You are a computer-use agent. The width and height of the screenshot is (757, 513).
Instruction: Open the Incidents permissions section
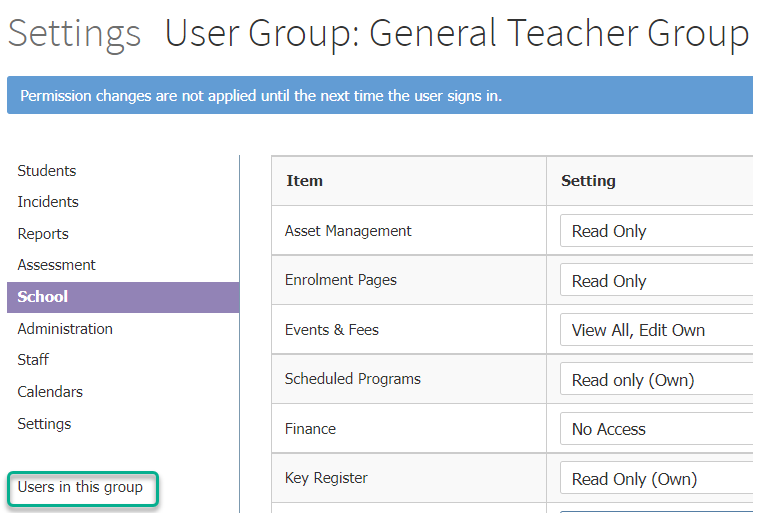(48, 202)
